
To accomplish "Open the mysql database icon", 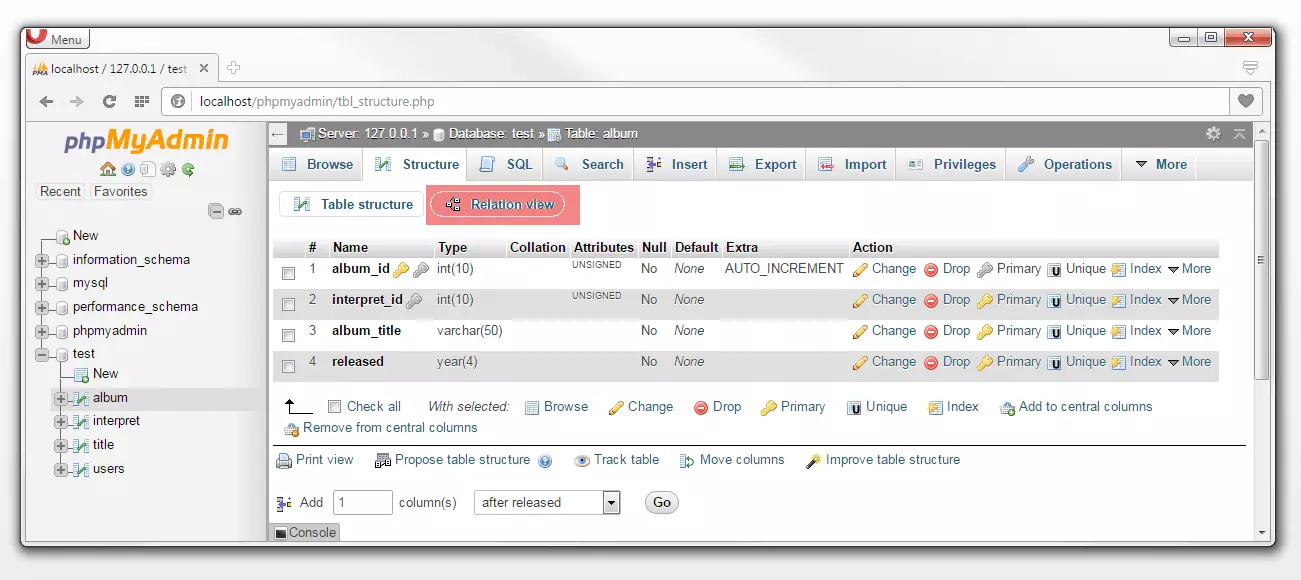I will coord(62,283).
